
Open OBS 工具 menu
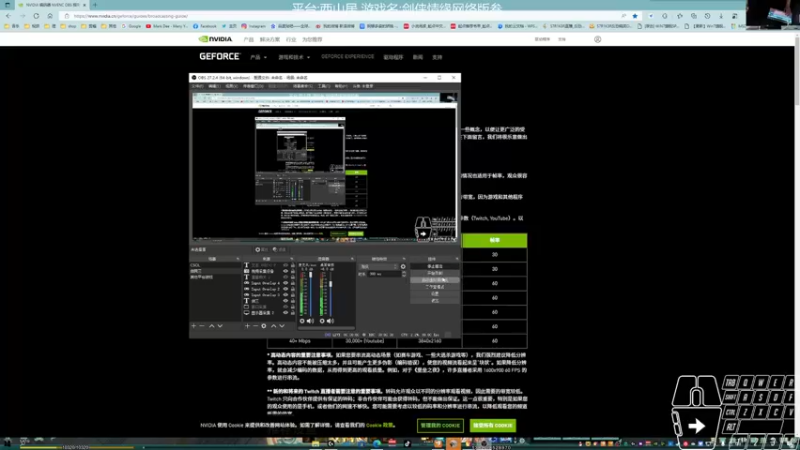pos(324,86)
